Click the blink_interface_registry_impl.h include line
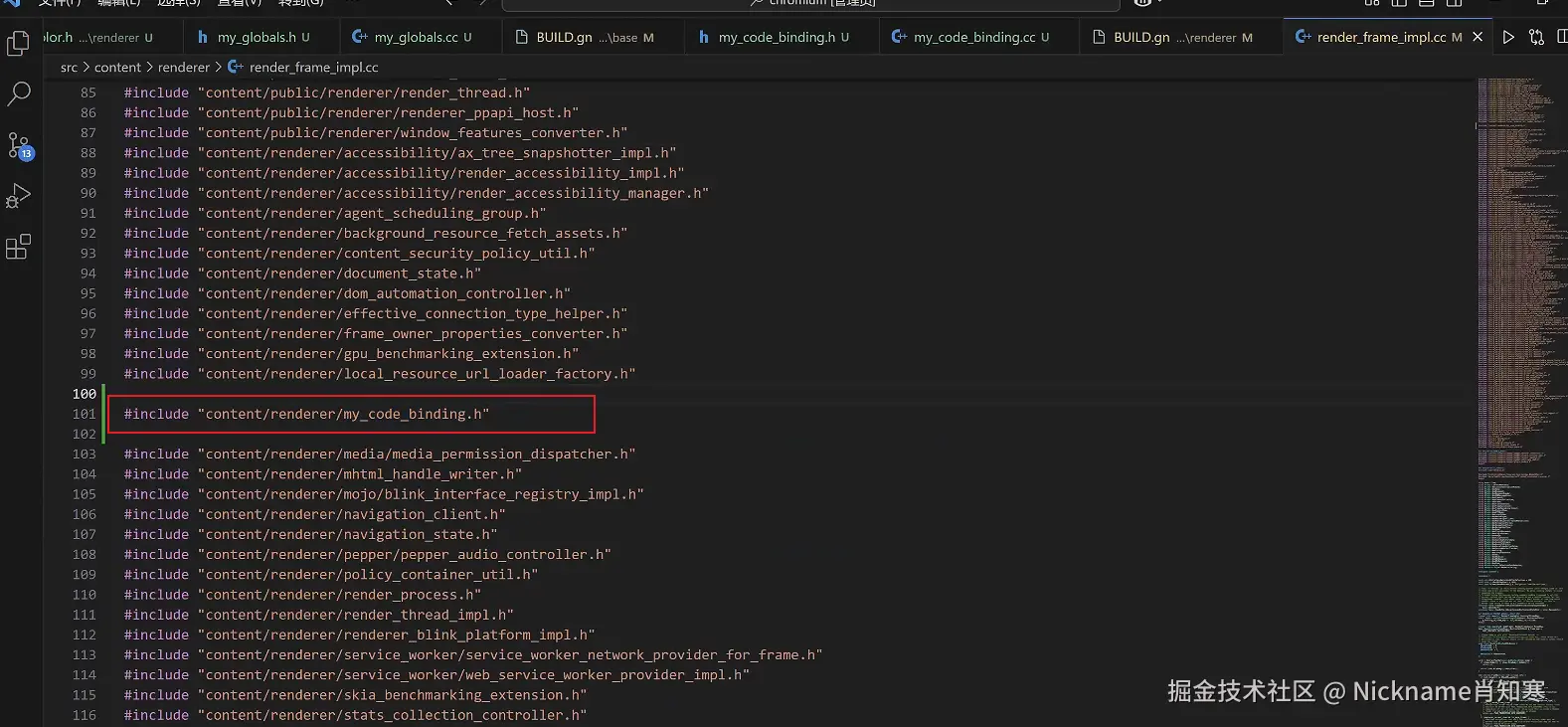The height and width of the screenshot is (727, 1568). (384, 494)
